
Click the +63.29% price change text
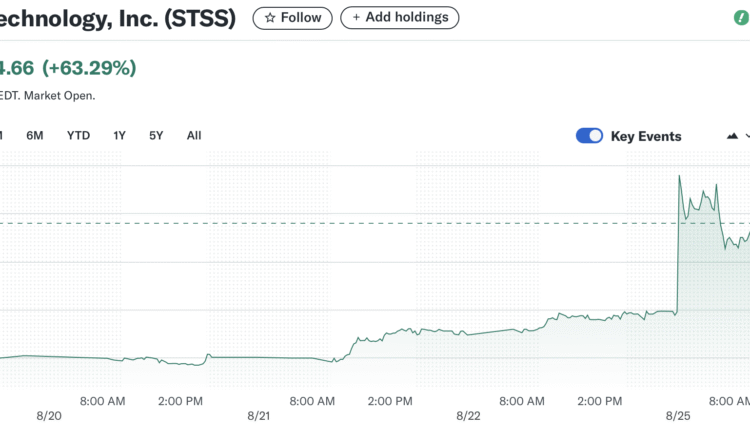click(x=88, y=68)
